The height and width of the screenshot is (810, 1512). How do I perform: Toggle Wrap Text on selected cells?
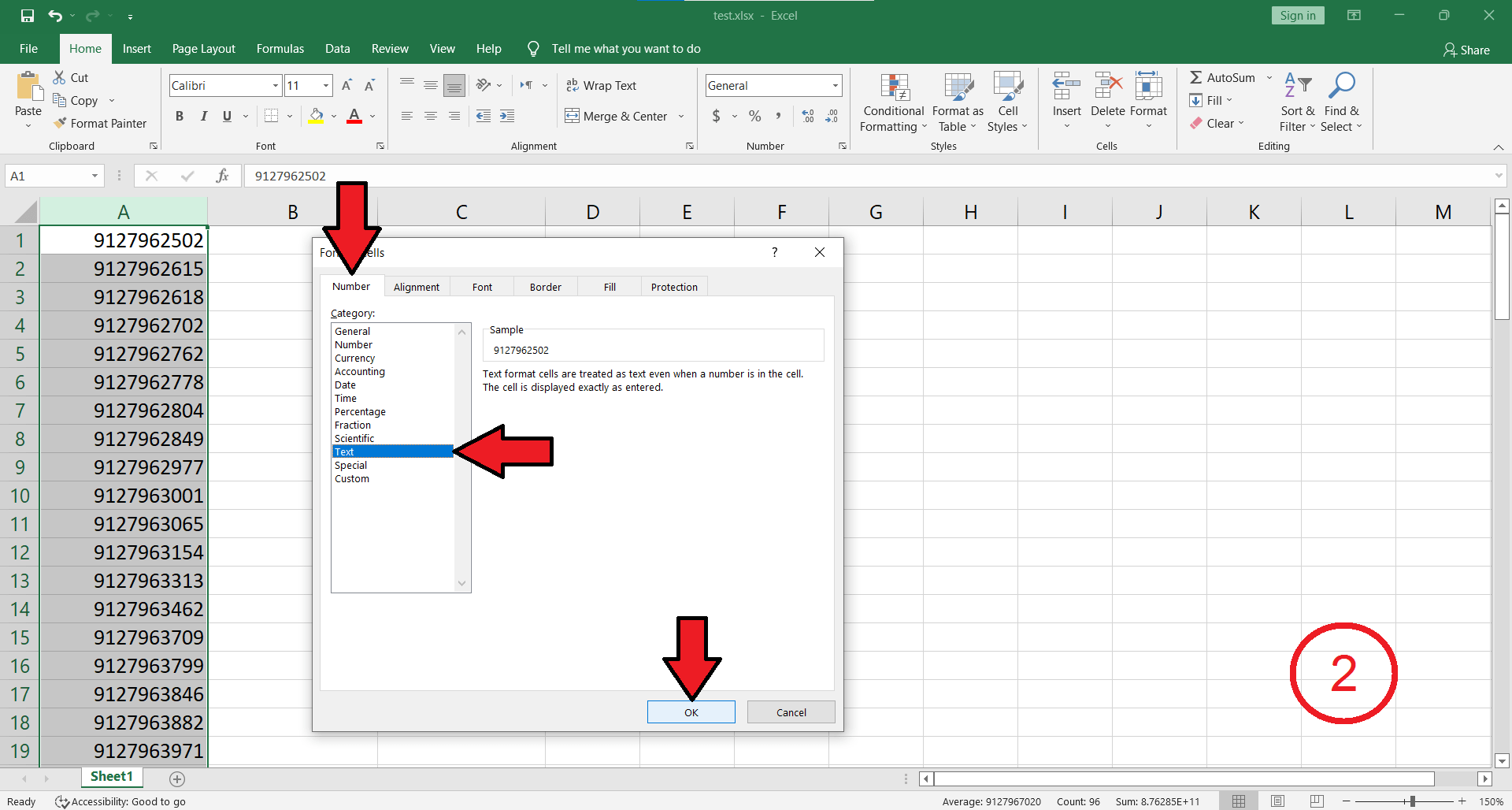(601, 85)
